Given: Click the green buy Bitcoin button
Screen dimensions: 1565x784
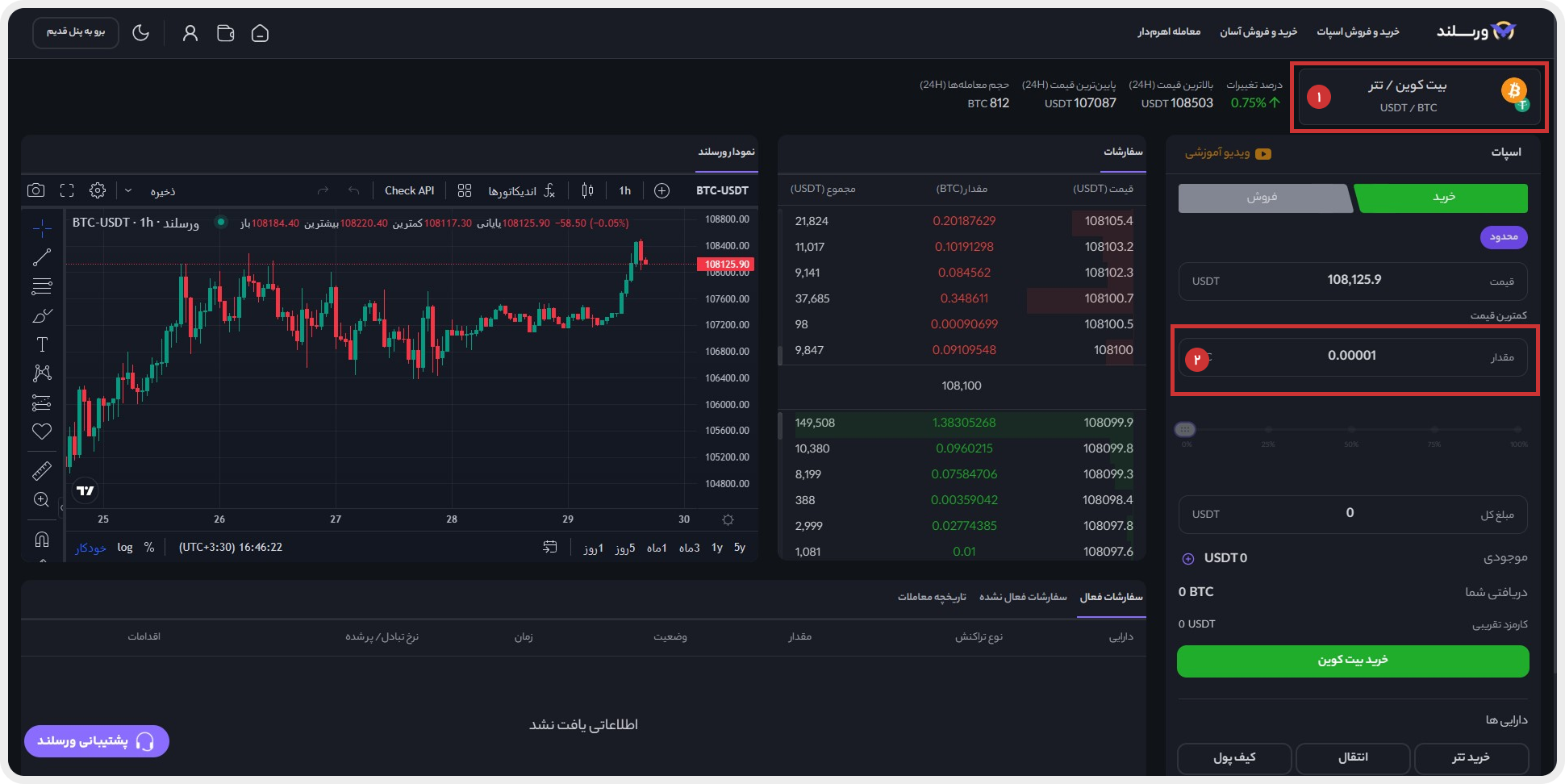Looking at the screenshot, I should pos(1353,661).
